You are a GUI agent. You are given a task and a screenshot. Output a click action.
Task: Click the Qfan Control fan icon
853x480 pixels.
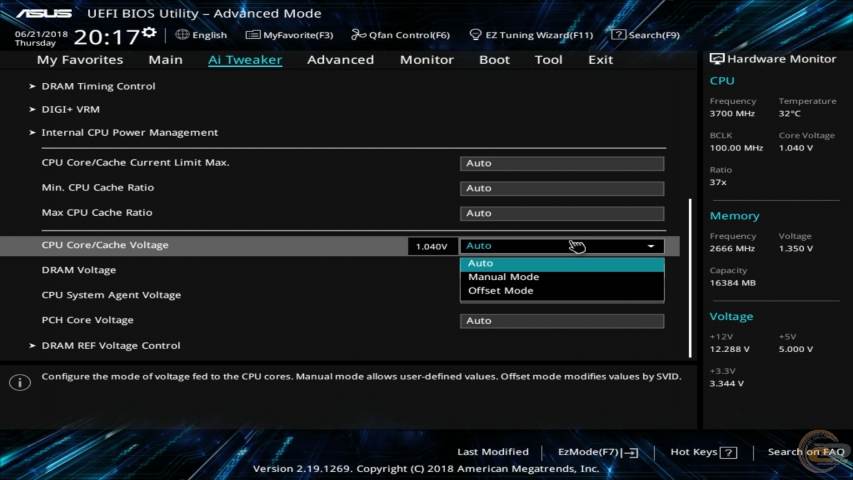[358, 35]
